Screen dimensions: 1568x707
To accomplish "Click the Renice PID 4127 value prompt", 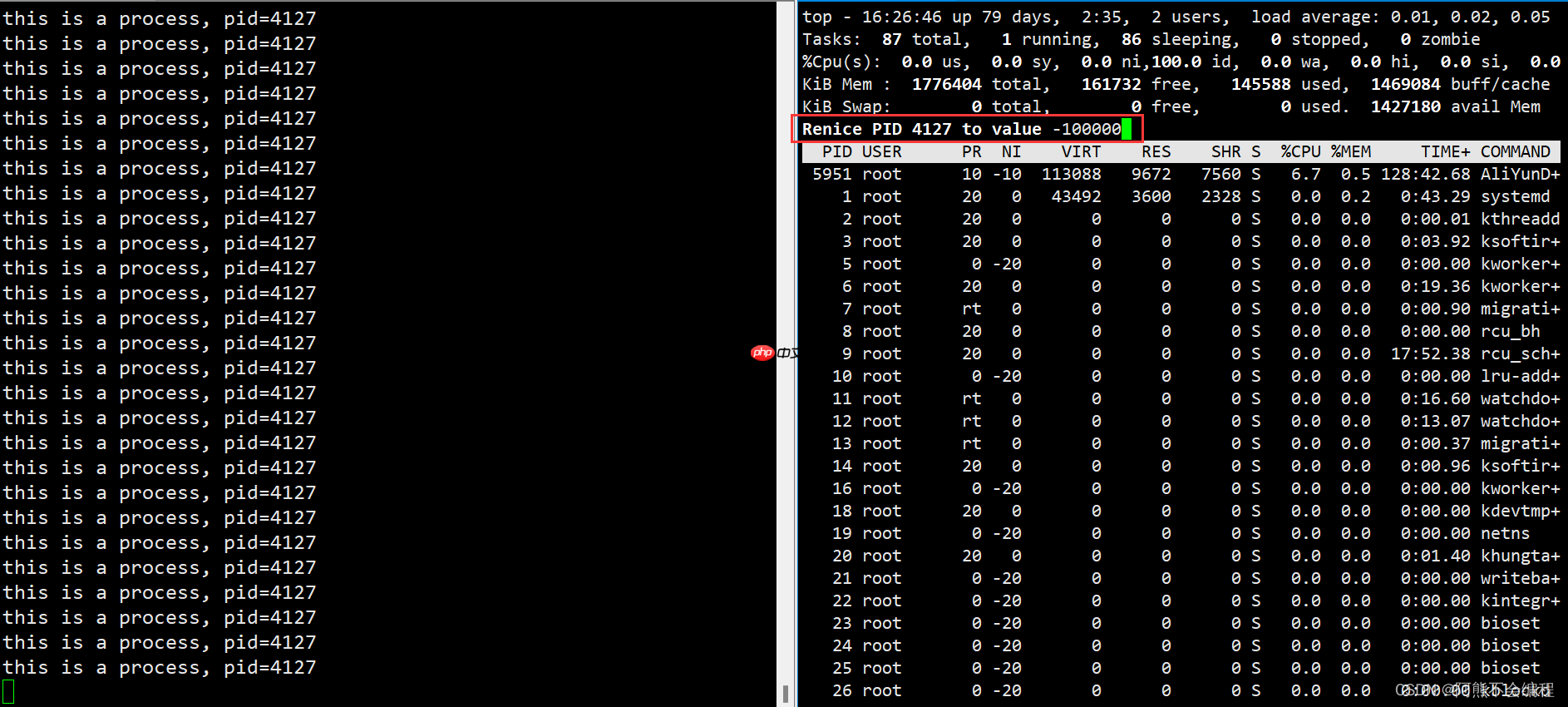I will (967, 129).
